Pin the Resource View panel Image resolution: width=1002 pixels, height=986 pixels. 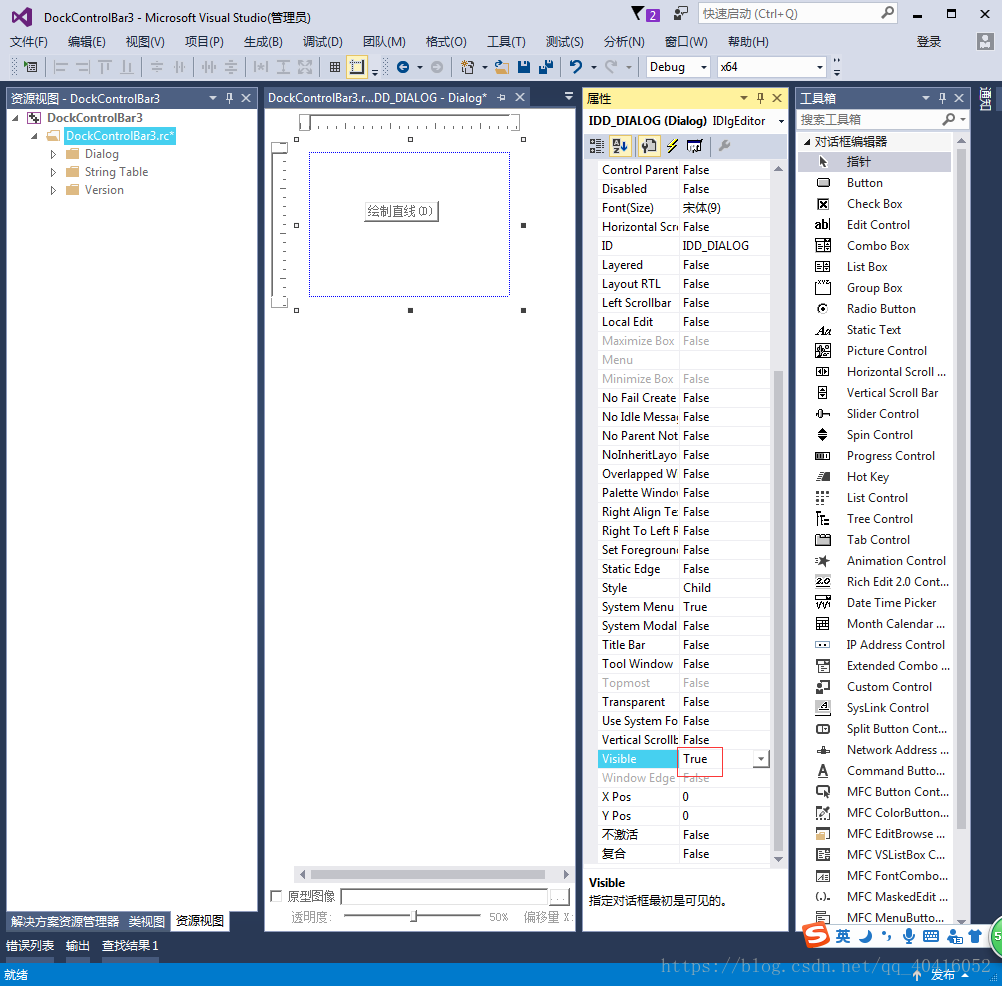229,98
